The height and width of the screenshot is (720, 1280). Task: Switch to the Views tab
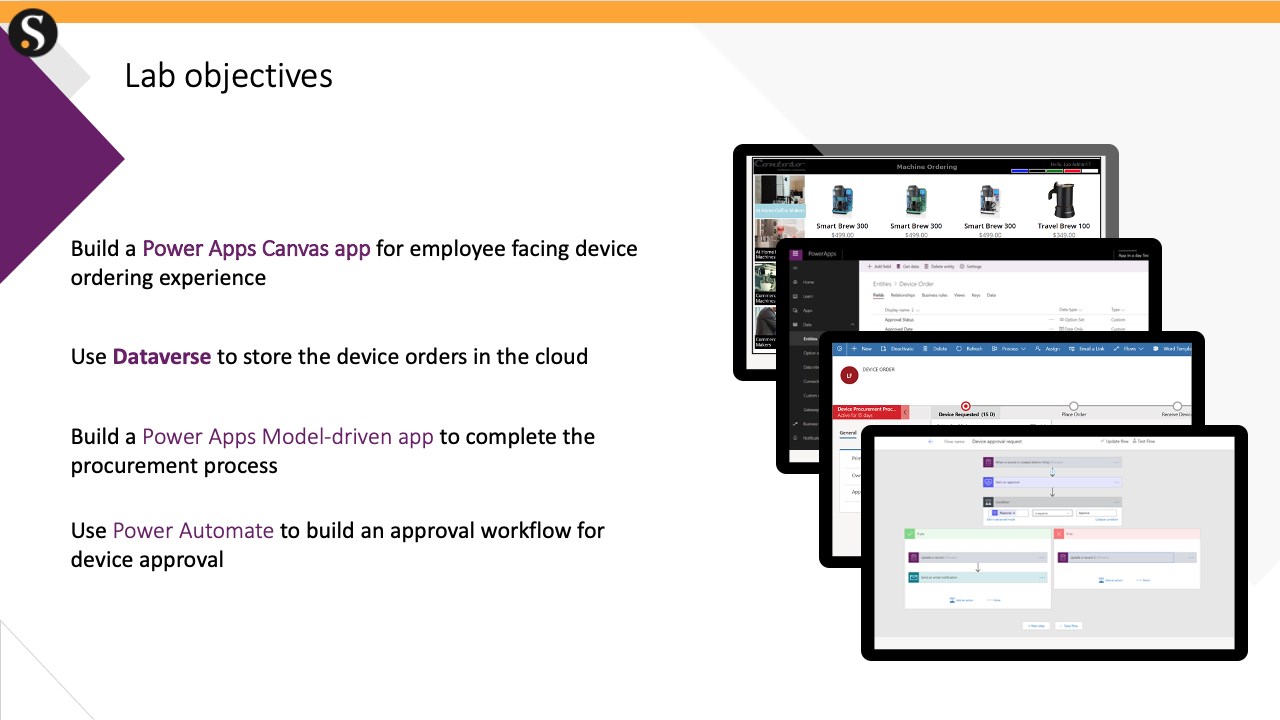click(959, 295)
